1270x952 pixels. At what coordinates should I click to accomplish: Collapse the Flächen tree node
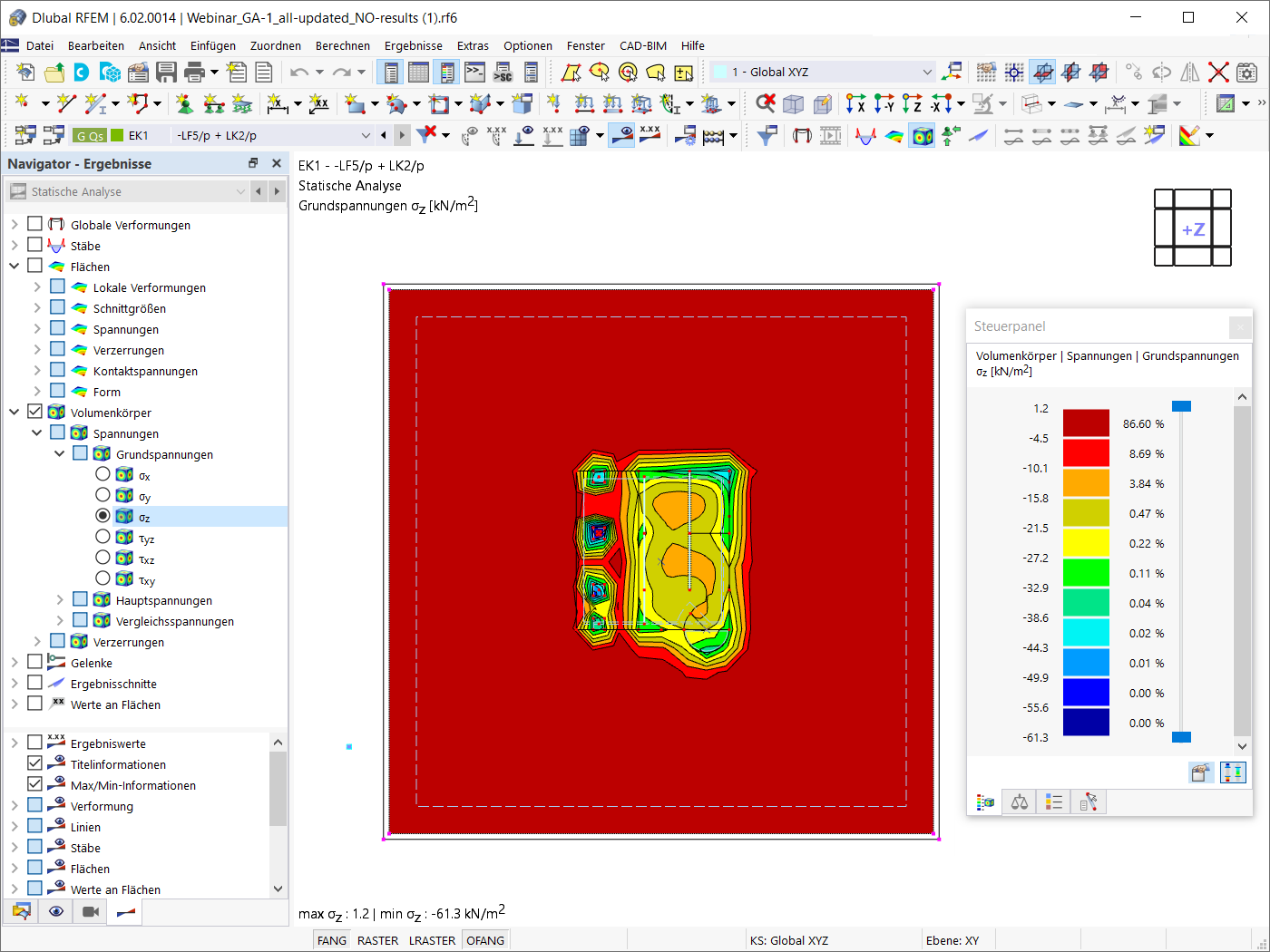(x=14, y=266)
